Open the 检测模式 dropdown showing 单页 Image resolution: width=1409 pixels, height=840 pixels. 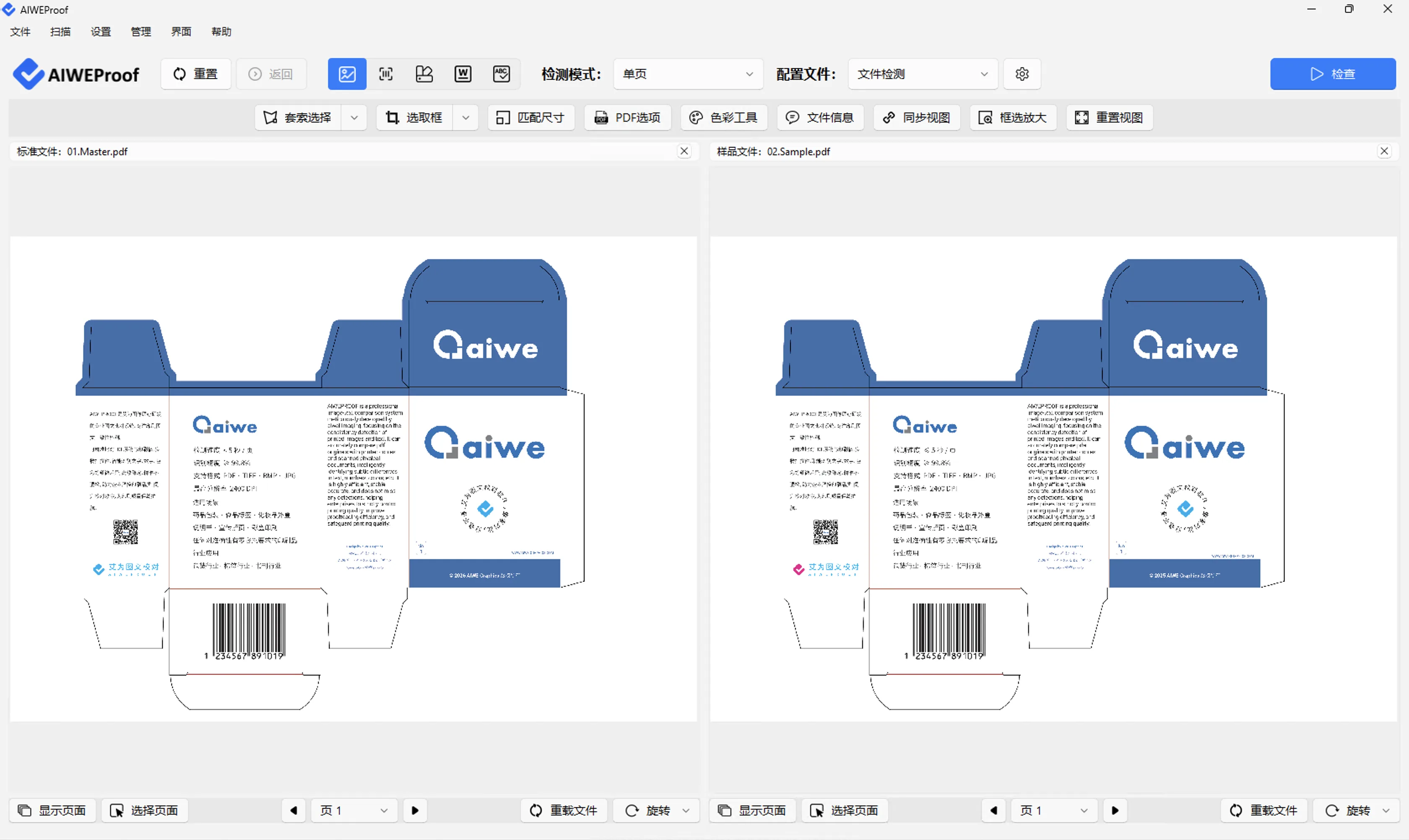(x=688, y=74)
